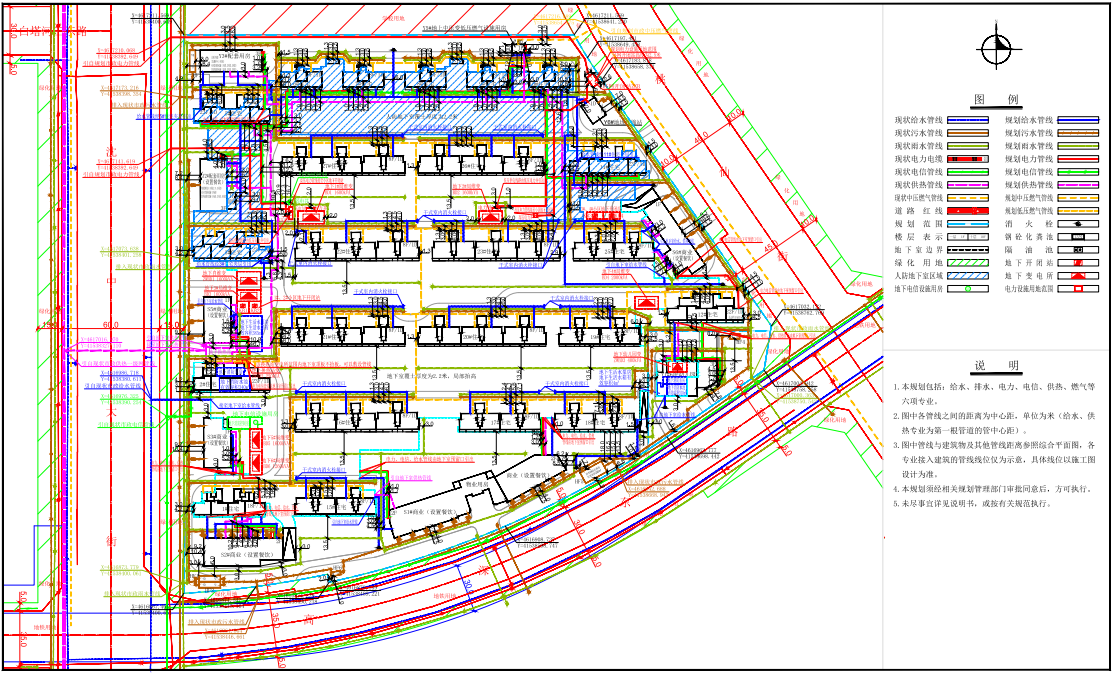Click the 地下电信设施用房 green circle symbol
This screenshot has height=673, width=1113.
(968, 288)
